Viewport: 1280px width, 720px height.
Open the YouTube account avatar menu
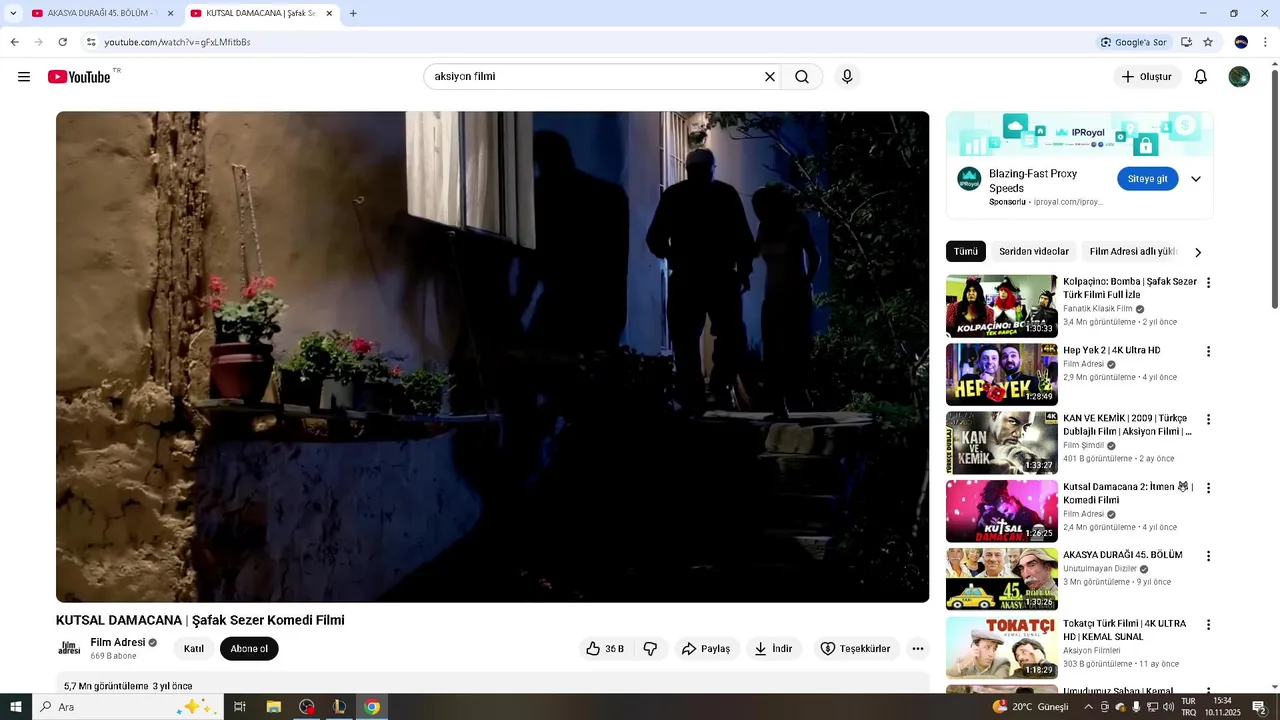click(1239, 77)
